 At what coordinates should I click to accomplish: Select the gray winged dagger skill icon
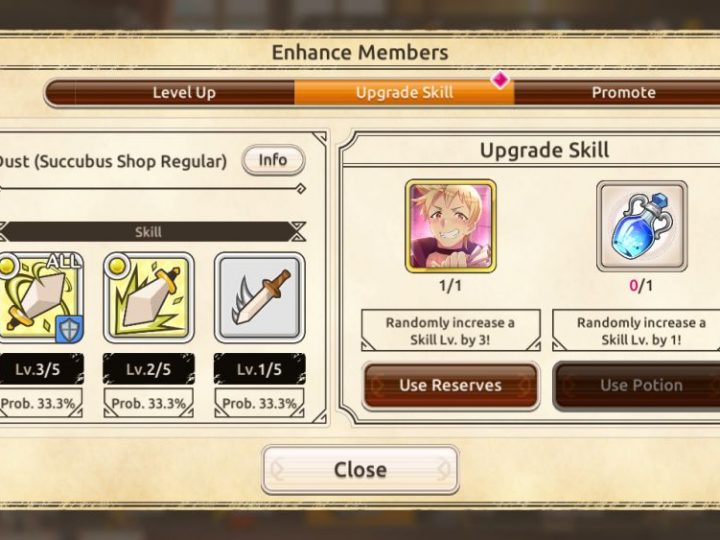(x=260, y=298)
